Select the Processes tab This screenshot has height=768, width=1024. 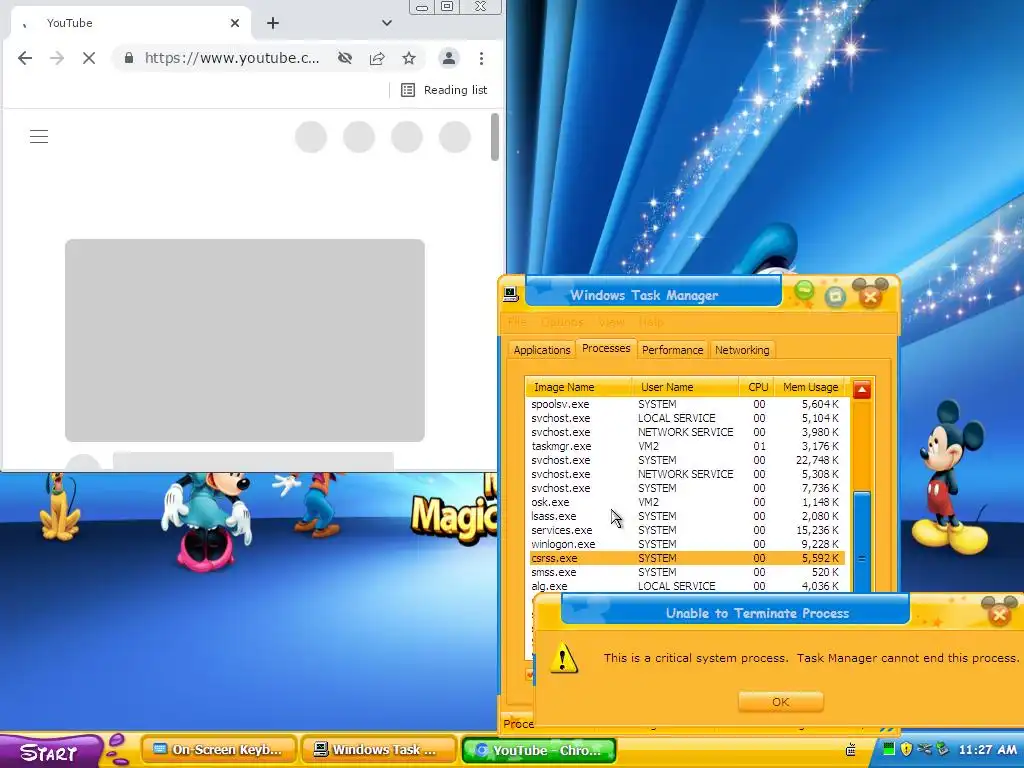click(x=606, y=348)
